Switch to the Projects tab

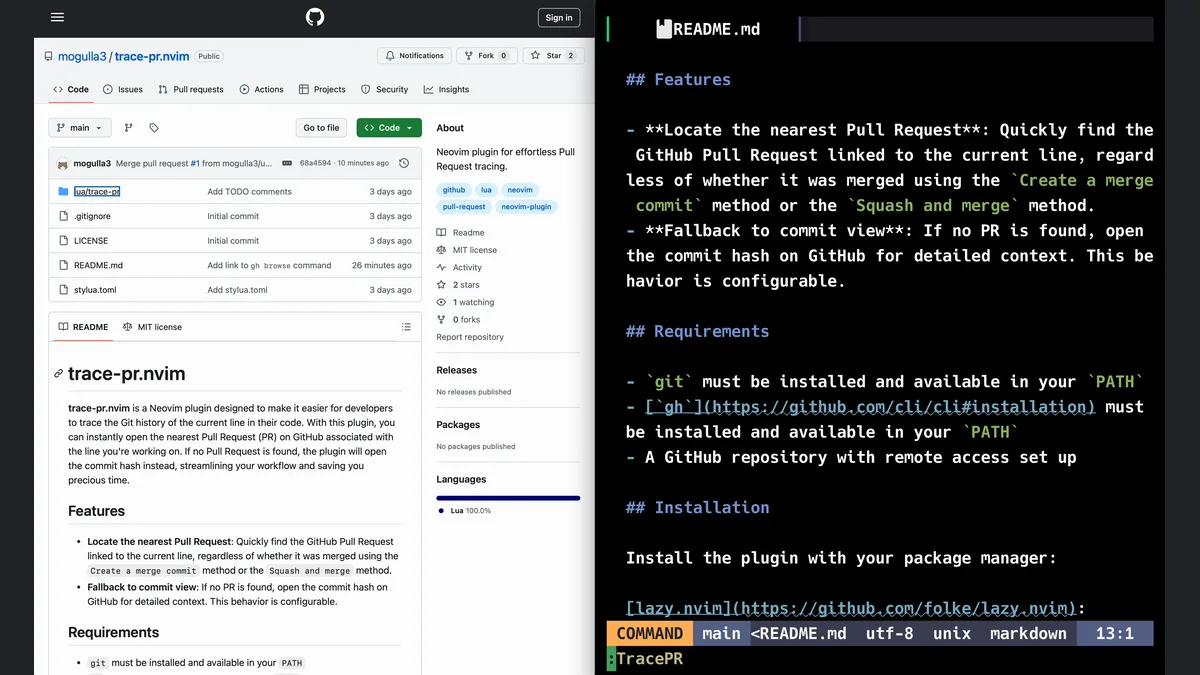tap(322, 89)
